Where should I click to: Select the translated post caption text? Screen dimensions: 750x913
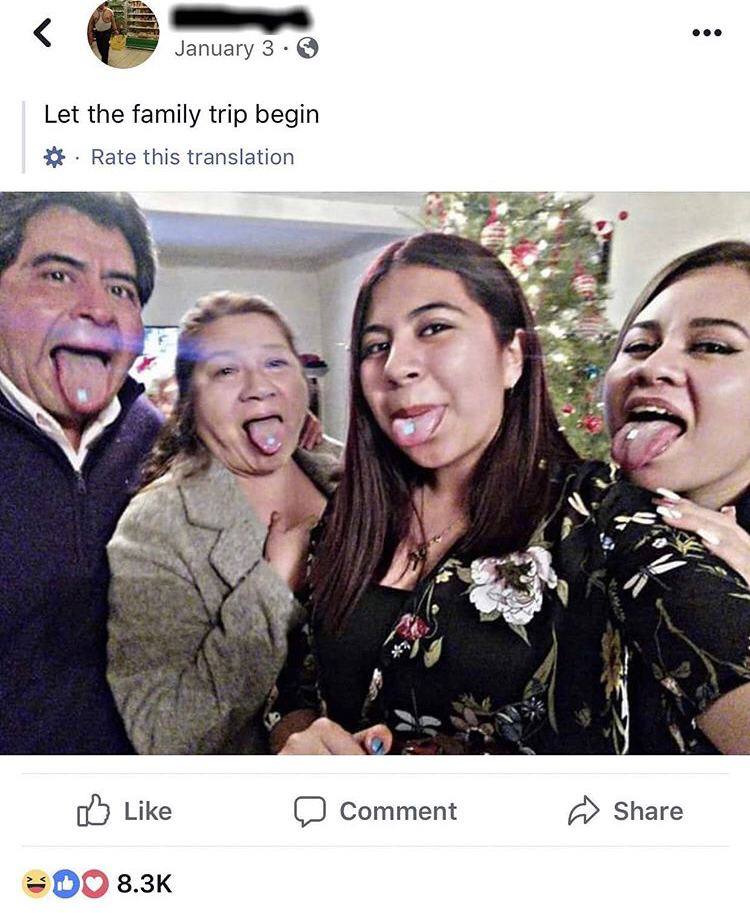pyautogui.click(x=182, y=114)
